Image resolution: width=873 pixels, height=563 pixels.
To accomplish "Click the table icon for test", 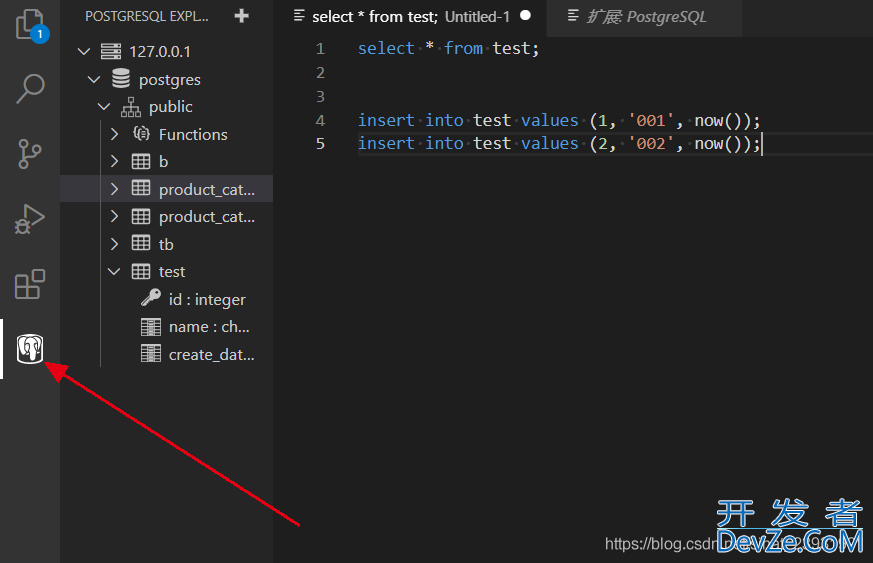I will (141, 271).
